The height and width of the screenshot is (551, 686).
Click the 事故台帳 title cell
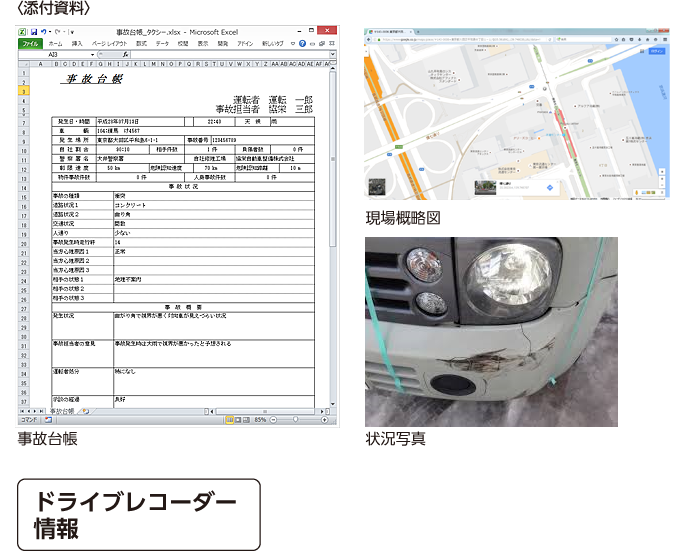coord(94,79)
